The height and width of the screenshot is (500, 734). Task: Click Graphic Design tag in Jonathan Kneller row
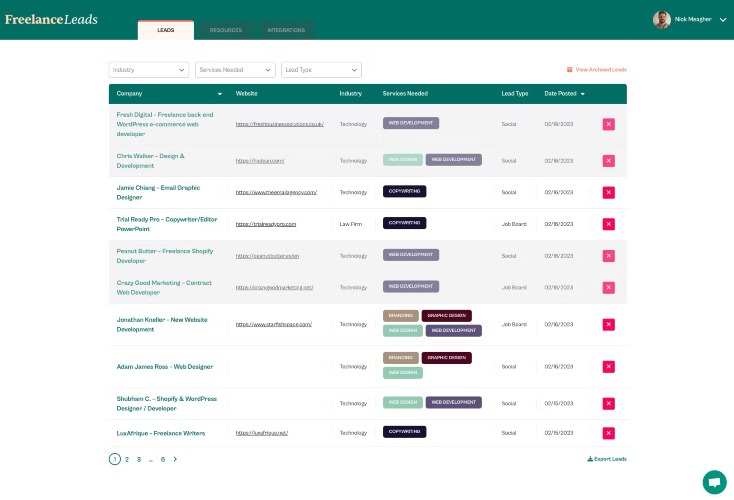point(447,316)
